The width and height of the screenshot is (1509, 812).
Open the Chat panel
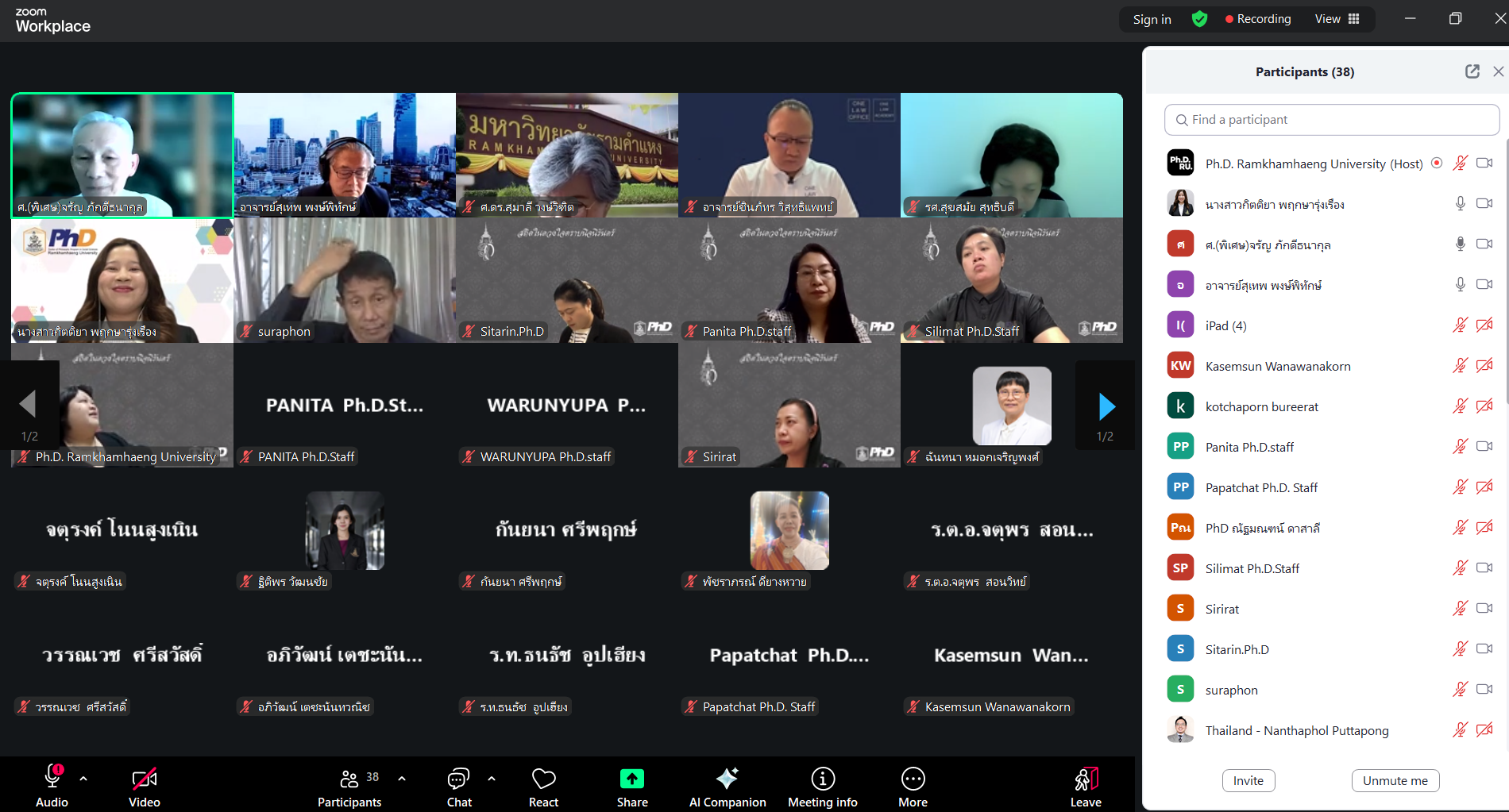(459, 787)
